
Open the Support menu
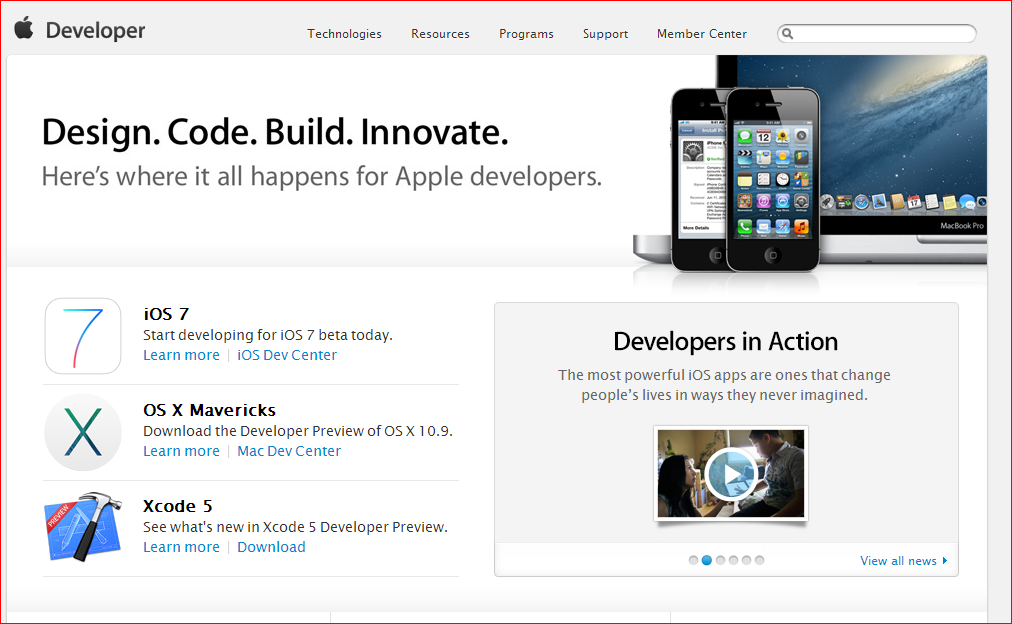[x=605, y=34]
